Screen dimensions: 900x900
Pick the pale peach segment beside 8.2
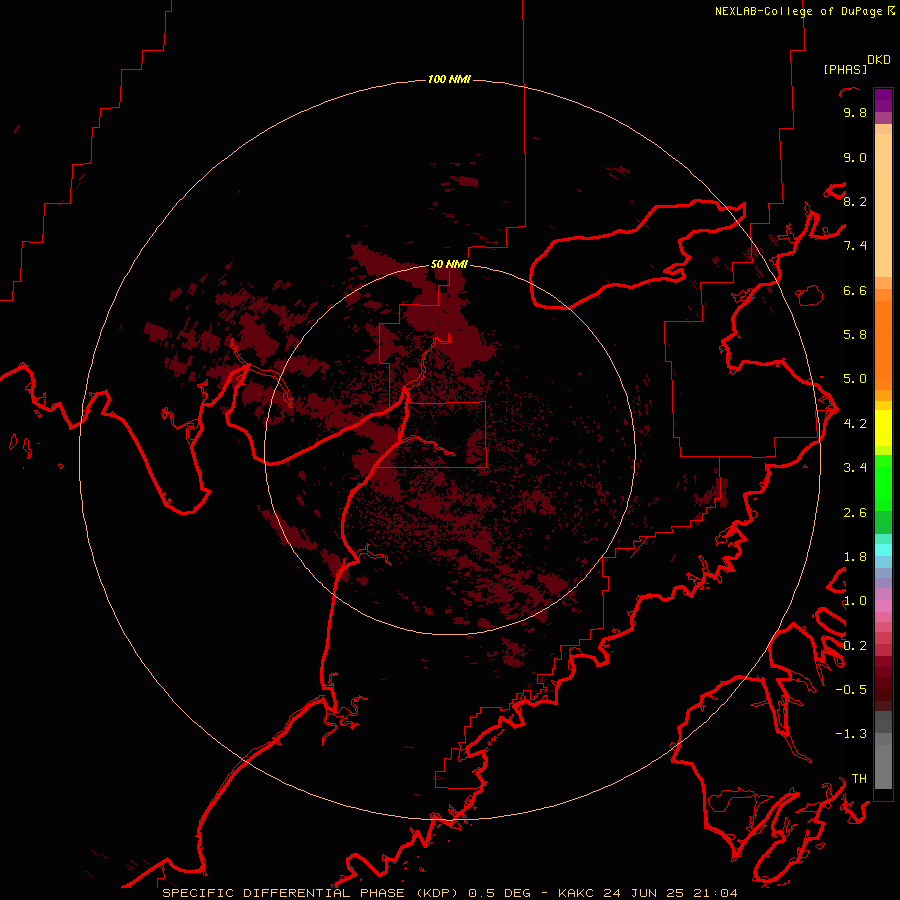click(x=883, y=205)
